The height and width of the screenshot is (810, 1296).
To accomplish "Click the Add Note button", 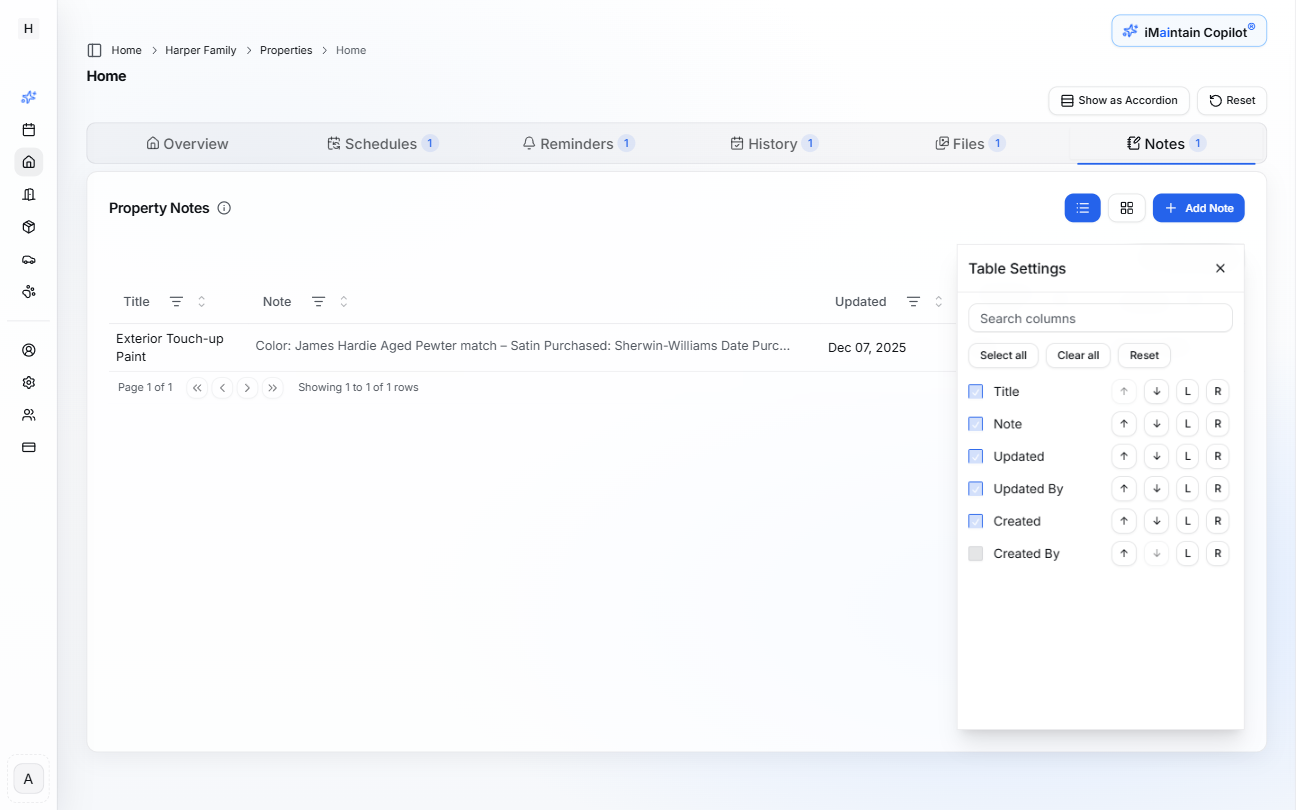I will click(1198, 208).
